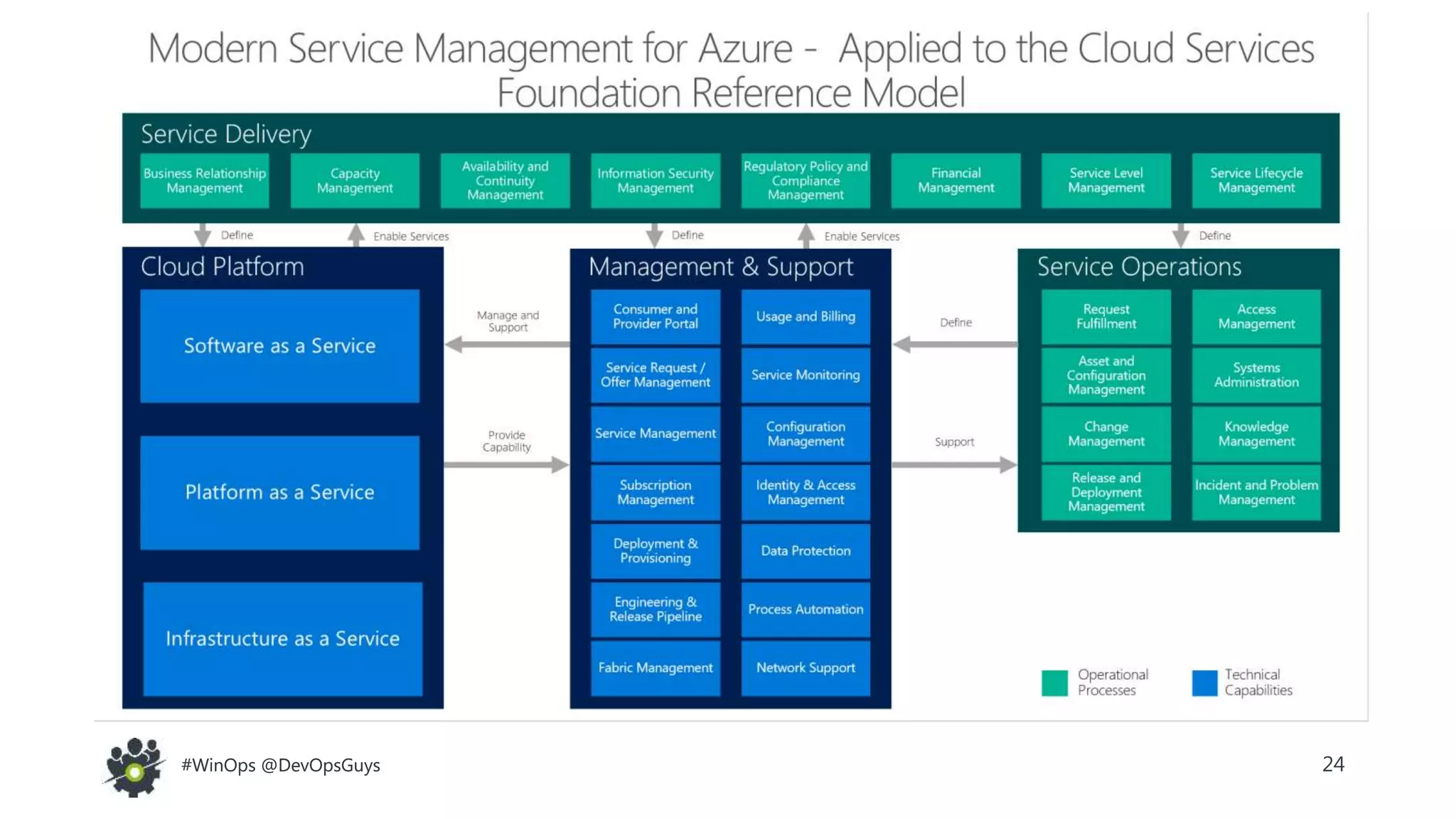Viewport: 1456px width, 819px height.
Task: Click the Identity & Access Management block
Action: click(805, 492)
